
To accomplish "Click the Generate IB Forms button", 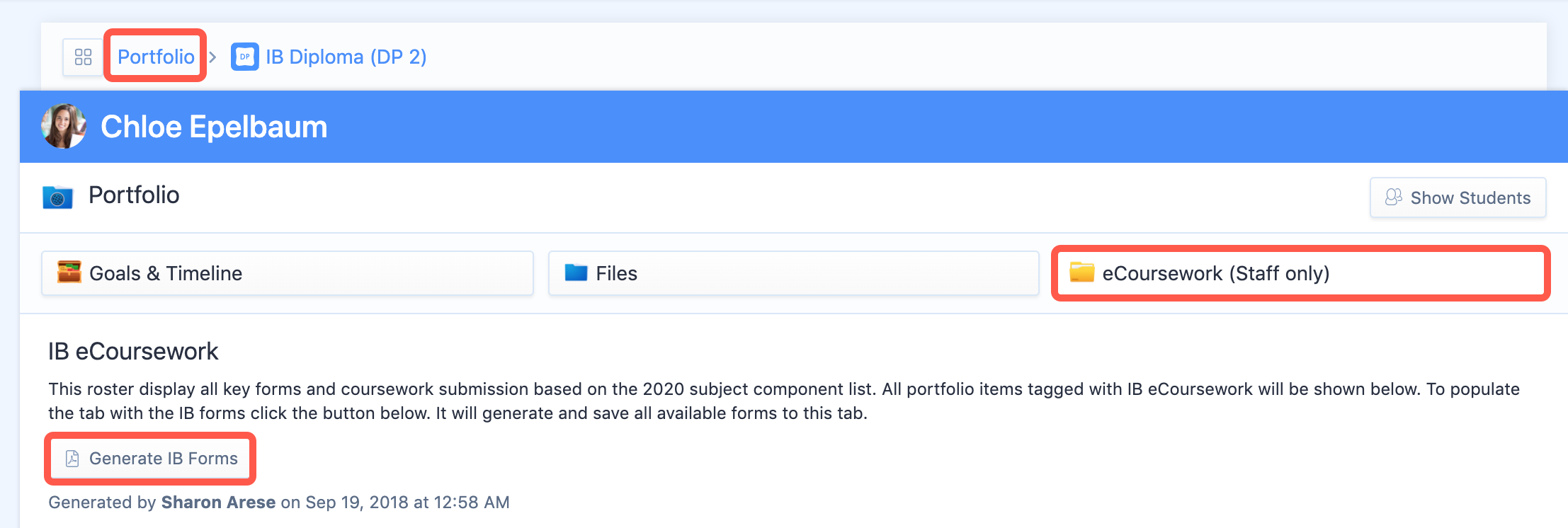I will click(150, 459).
